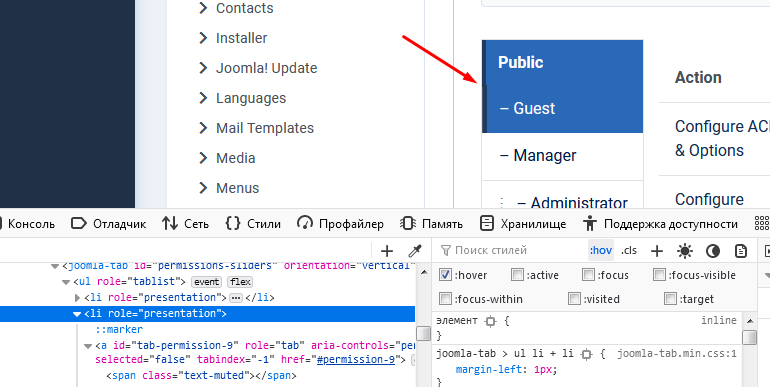Click the markup panel scrollbar up arrow
Image resolution: width=770 pixels, height=387 pixels.
(423, 272)
